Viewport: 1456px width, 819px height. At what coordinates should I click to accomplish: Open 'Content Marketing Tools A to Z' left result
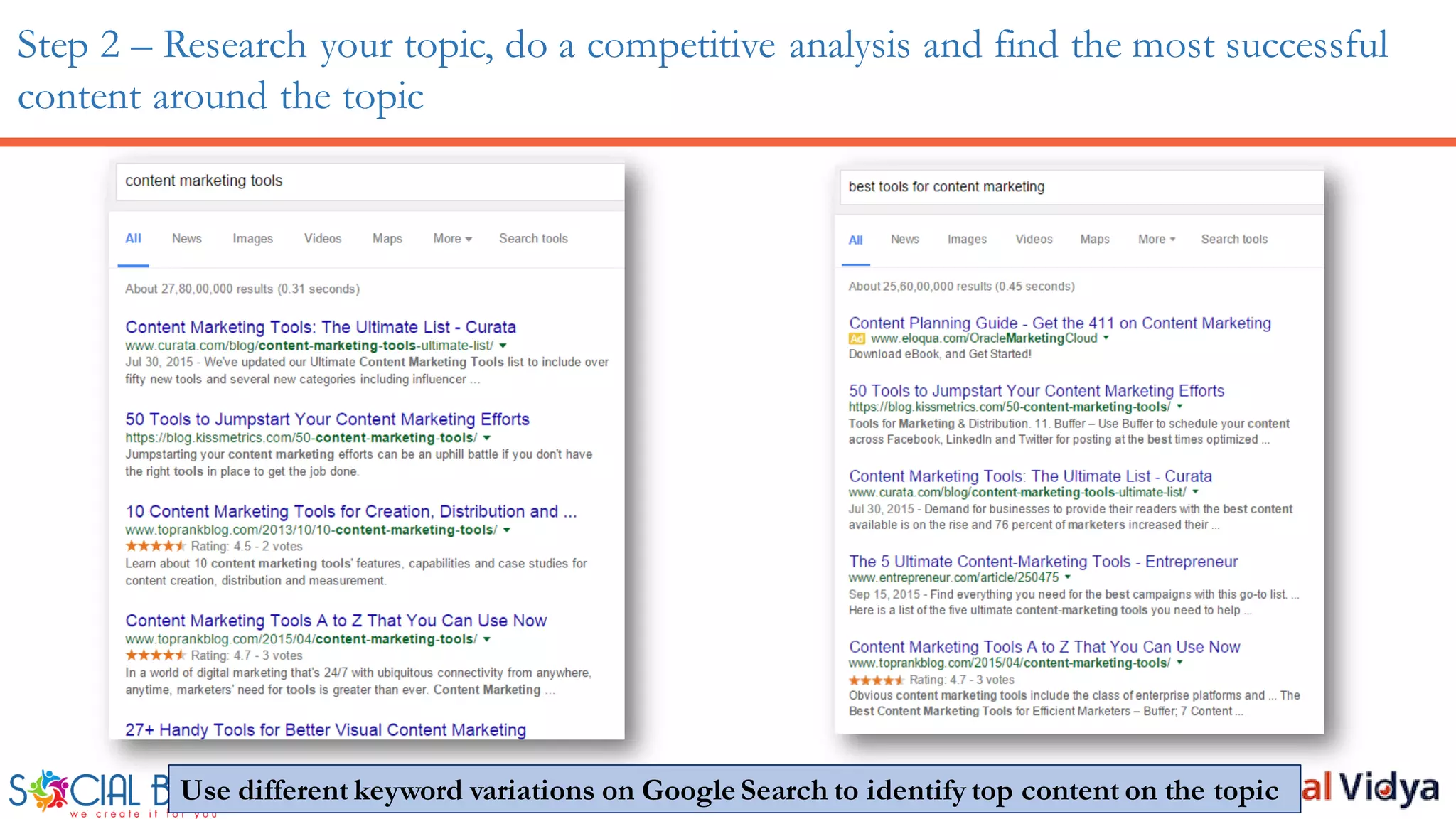[336, 621]
